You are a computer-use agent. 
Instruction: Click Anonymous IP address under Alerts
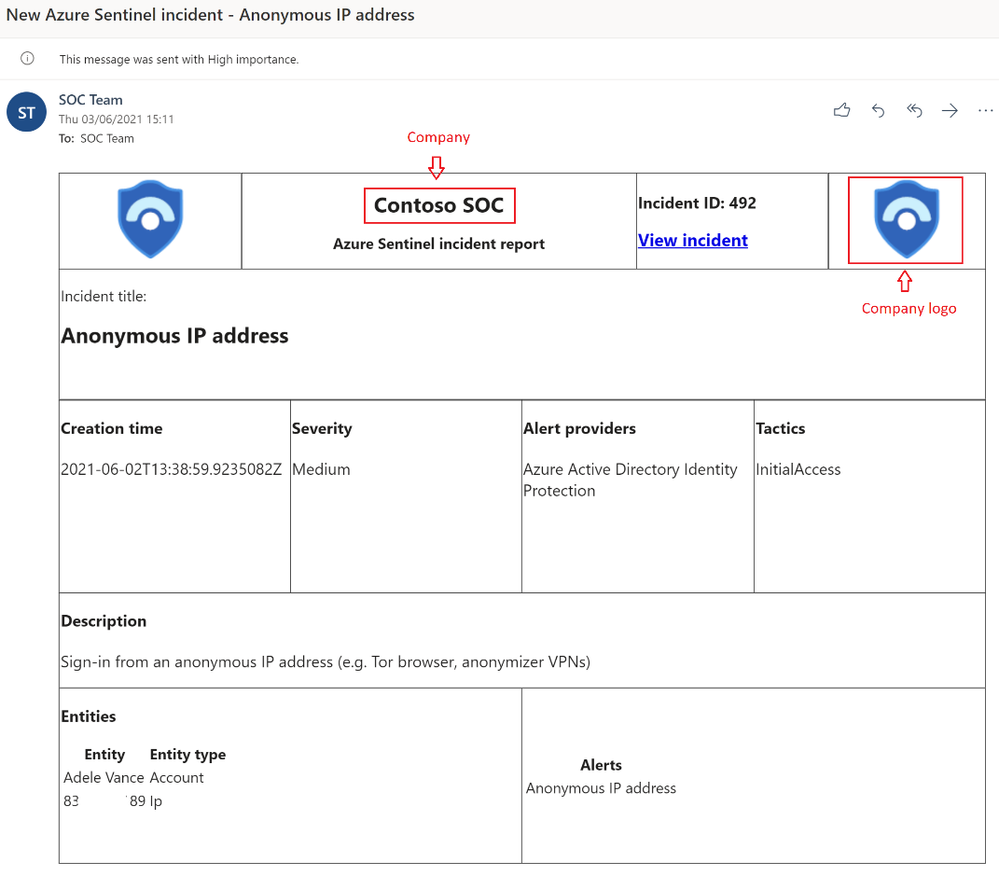point(601,788)
